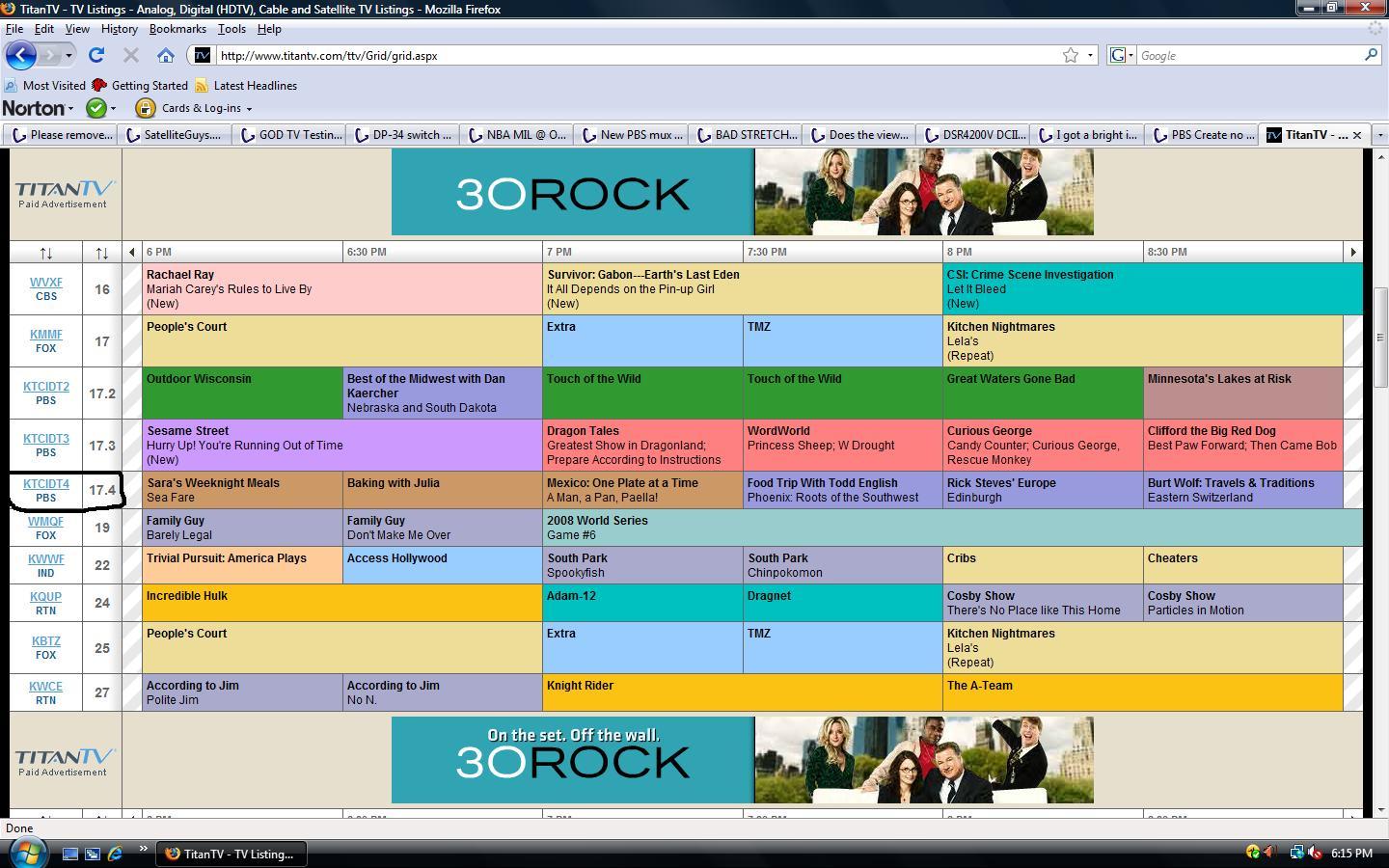
Task: Go to the Firefox home page icon
Action: [166, 55]
